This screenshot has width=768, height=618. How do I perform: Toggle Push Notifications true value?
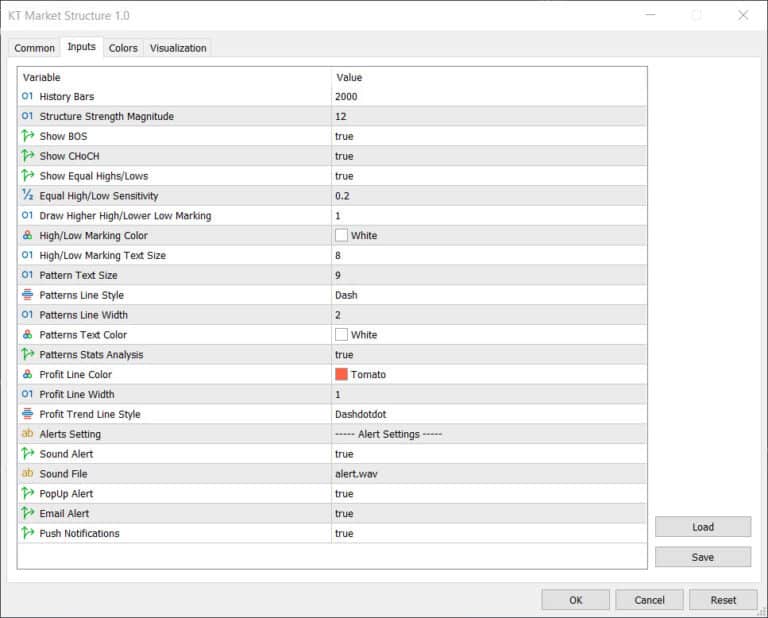pos(489,533)
